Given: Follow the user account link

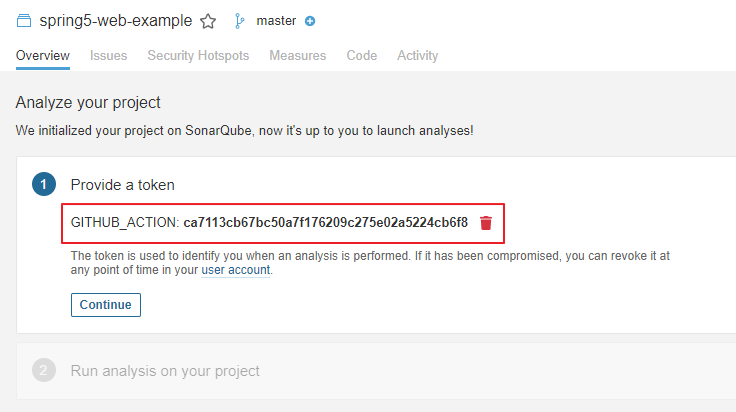Looking at the screenshot, I should click(x=236, y=270).
